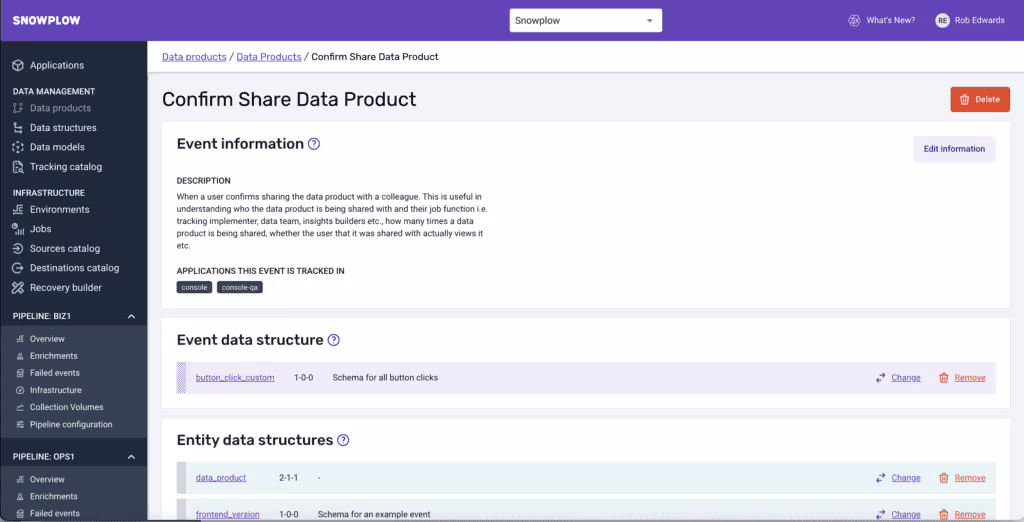This screenshot has height=522, width=1024.
Task: Open Destinations catalog in sidebar
Action: pos(74,268)
